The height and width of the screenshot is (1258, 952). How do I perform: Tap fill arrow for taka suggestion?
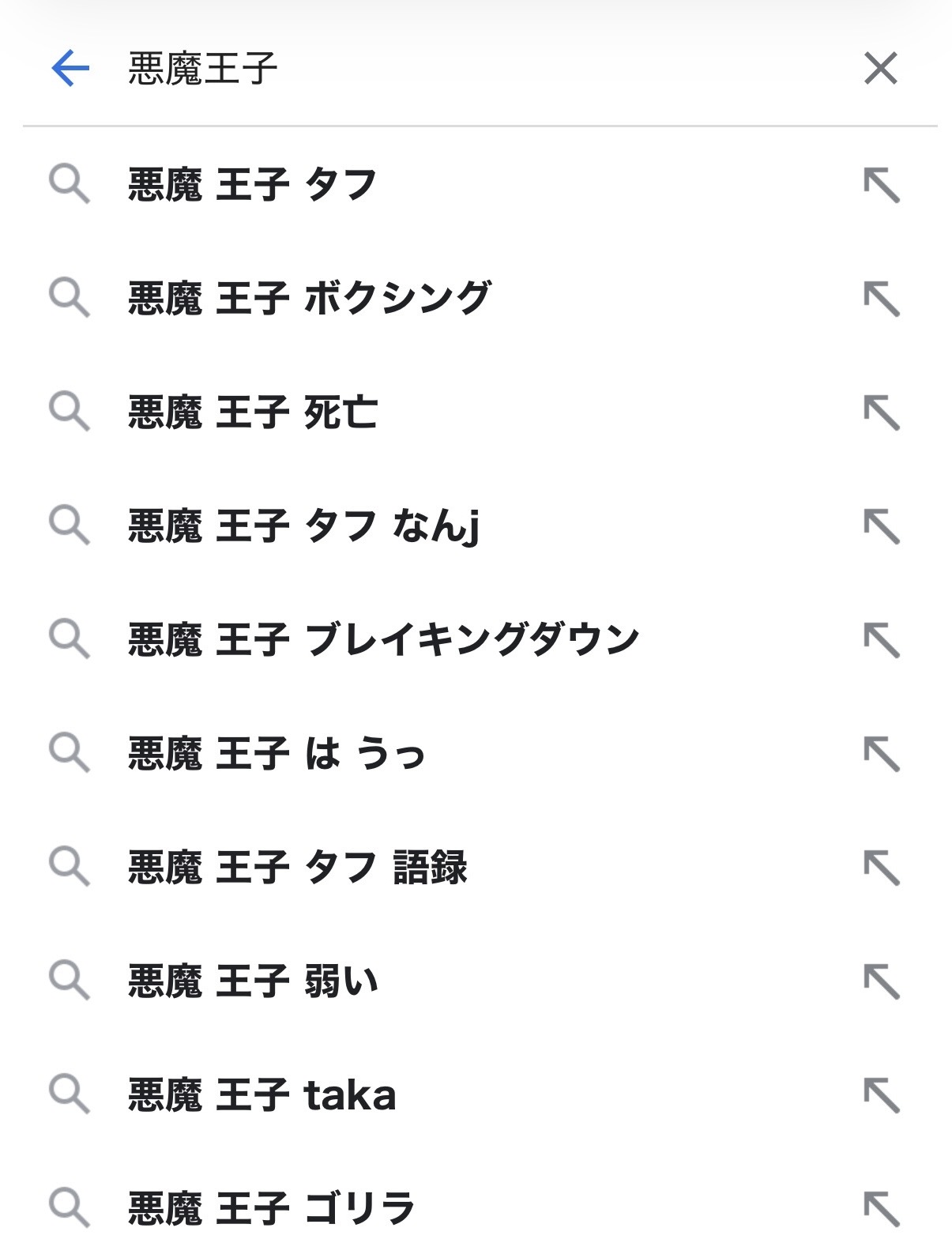881,1094
